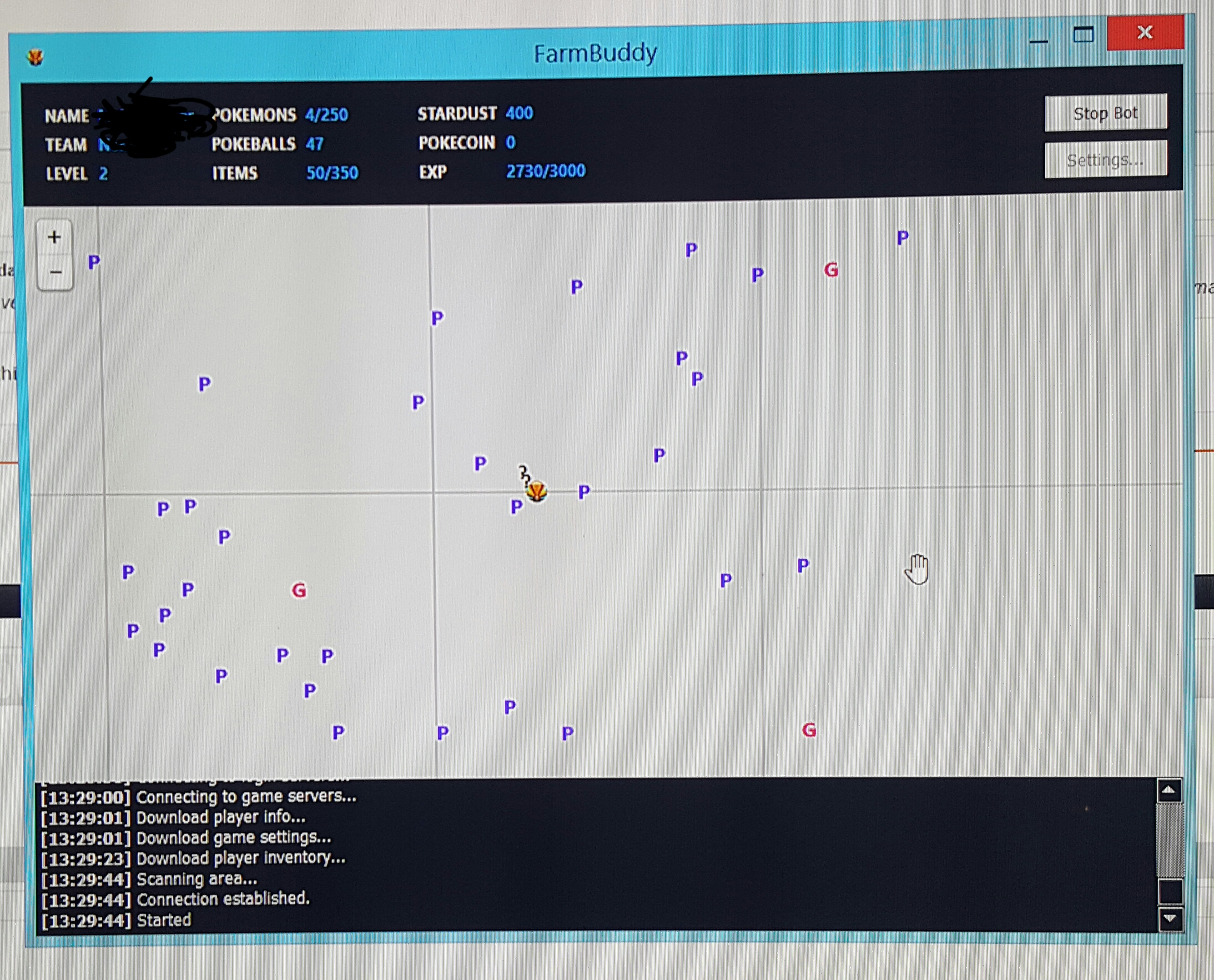The width and height of the screenshot is (1214, 980).
Task: Open the Settings... dialog button
Action: pos(1105,160)
